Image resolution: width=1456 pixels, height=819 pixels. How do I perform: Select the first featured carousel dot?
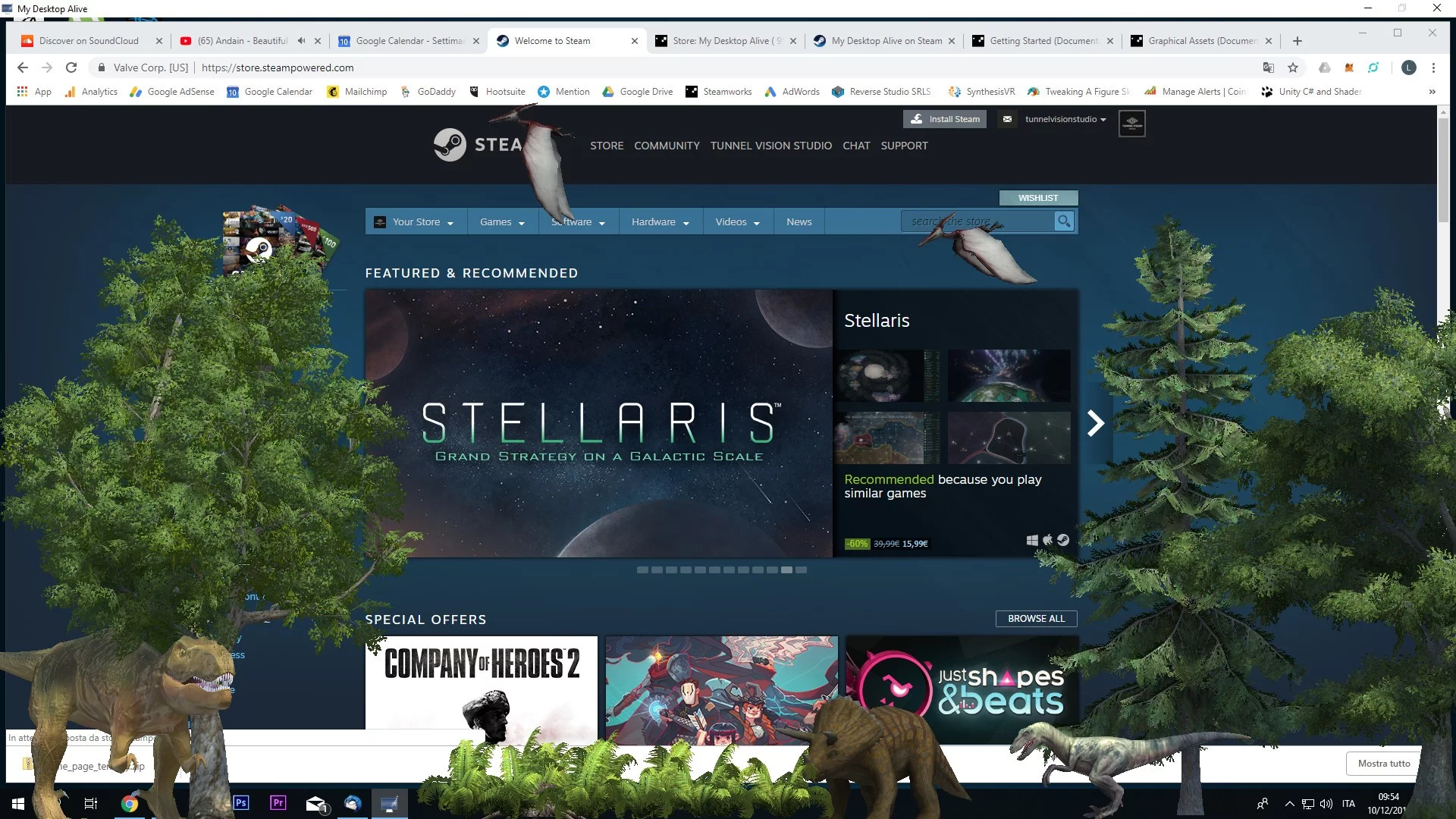pyautogui.click(x=642, y=570)
